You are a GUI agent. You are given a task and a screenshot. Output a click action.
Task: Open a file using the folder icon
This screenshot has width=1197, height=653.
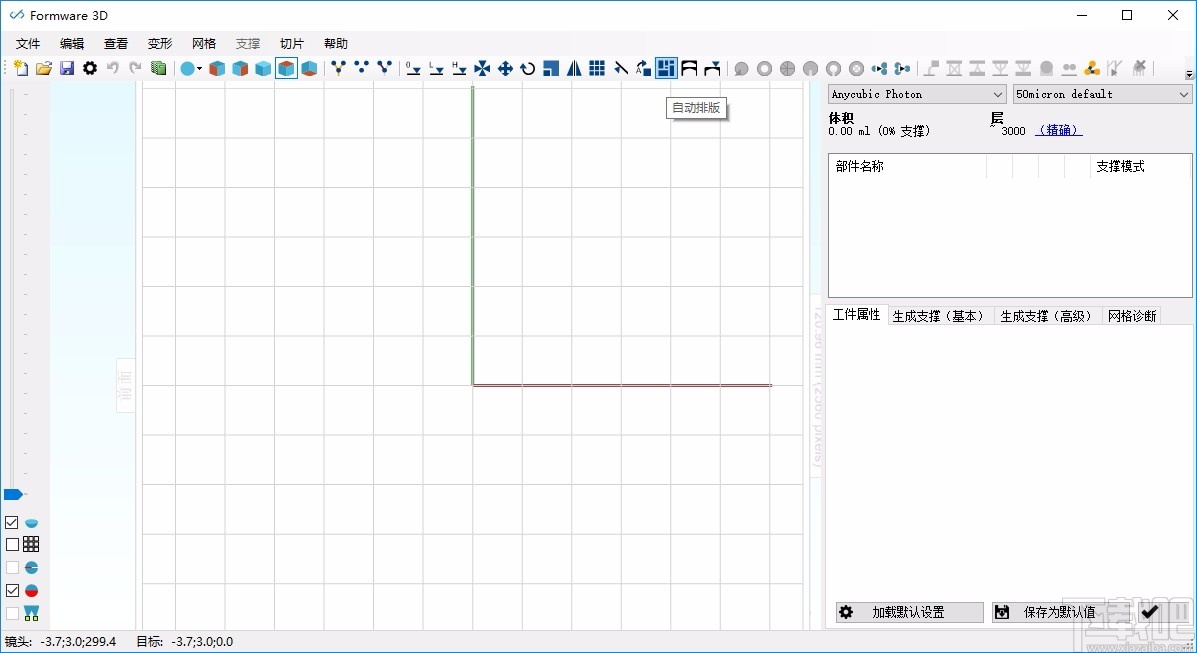[x=44, y=68]
